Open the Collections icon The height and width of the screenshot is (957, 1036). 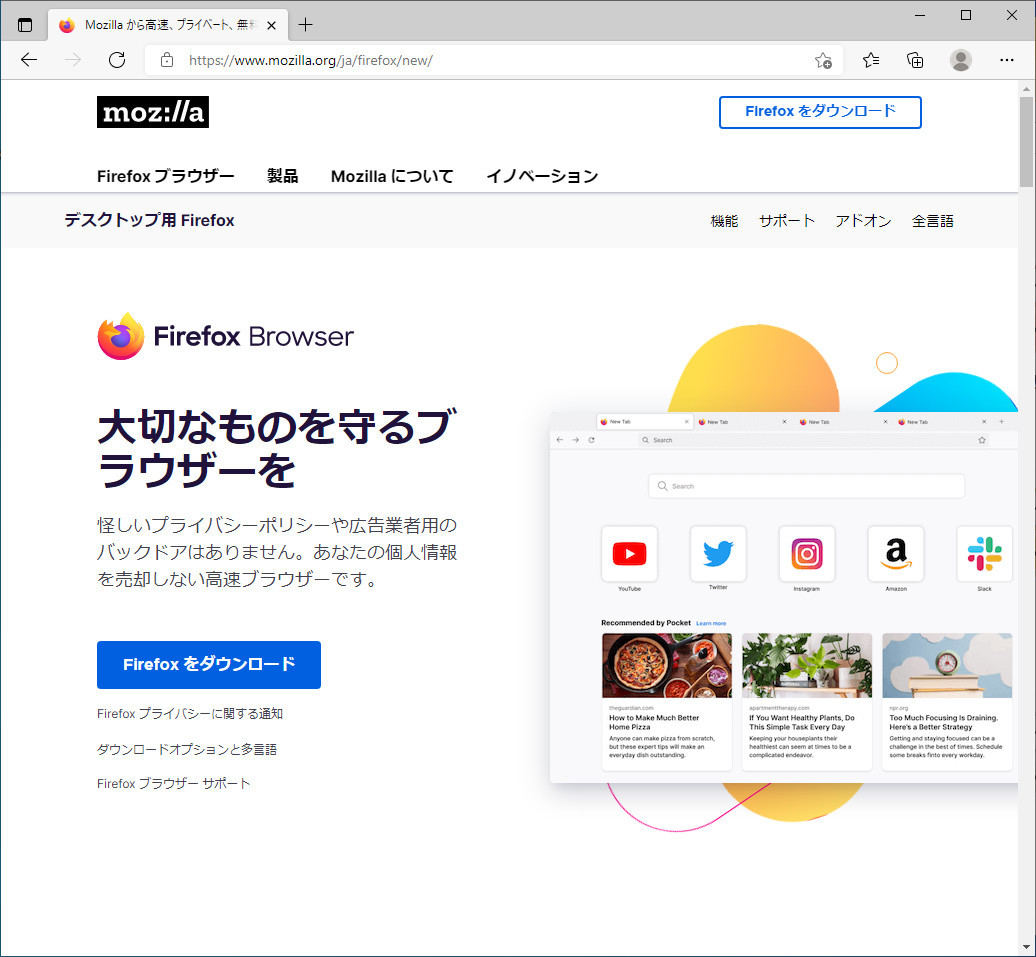(x=915, y=60)
